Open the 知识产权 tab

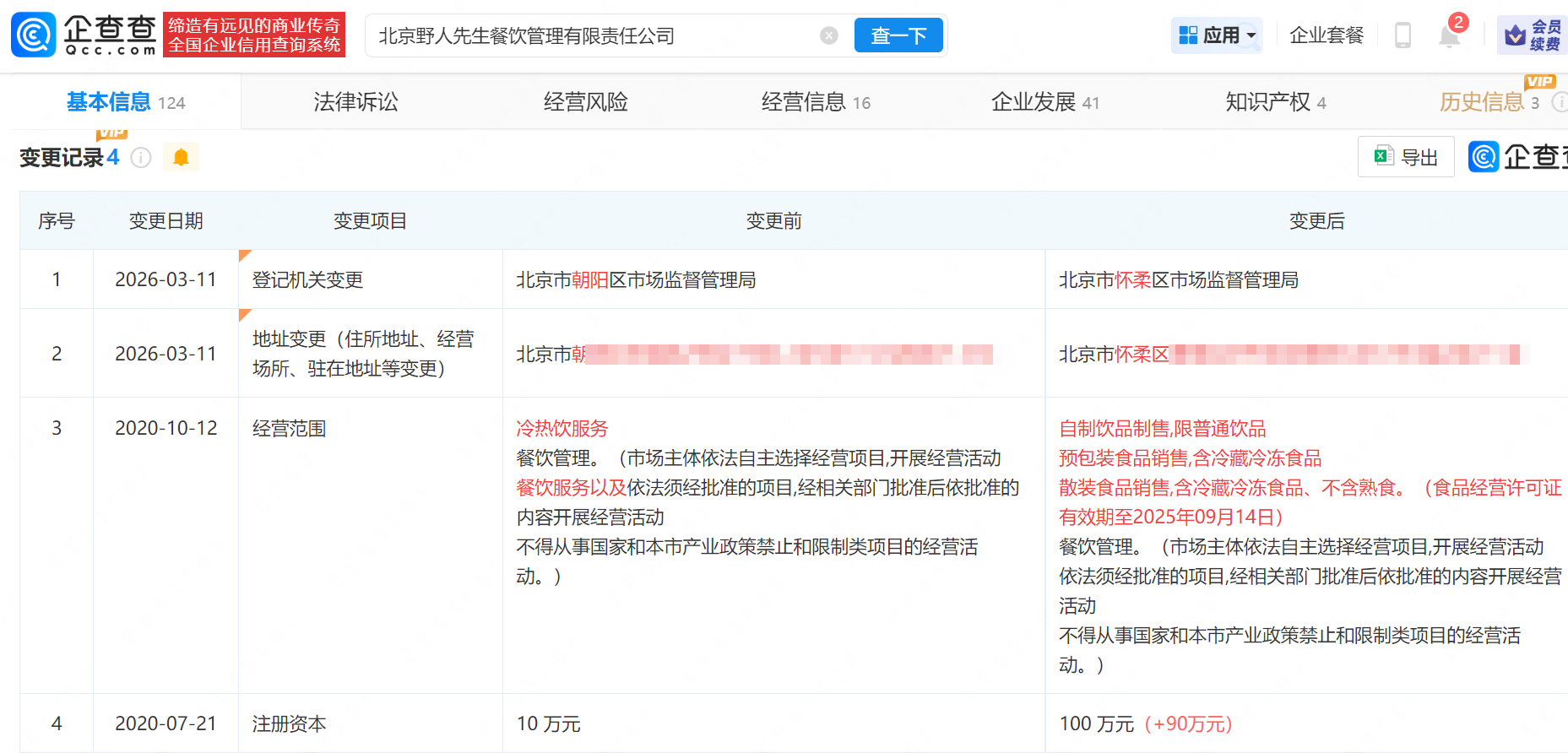pos(1275,102)
